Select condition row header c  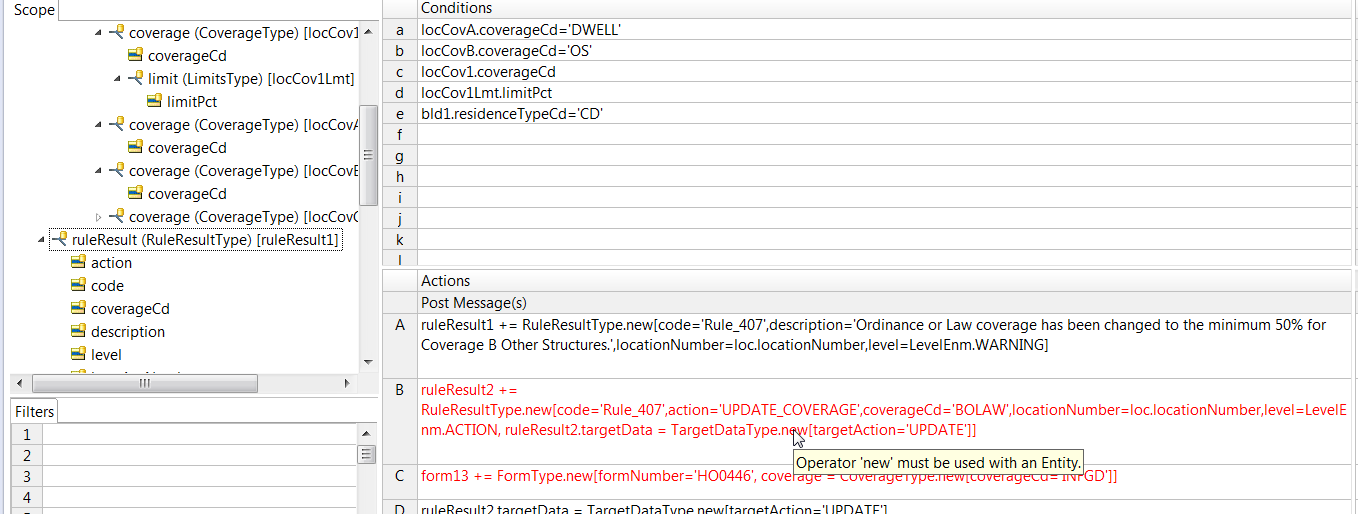tap(400, 71)
